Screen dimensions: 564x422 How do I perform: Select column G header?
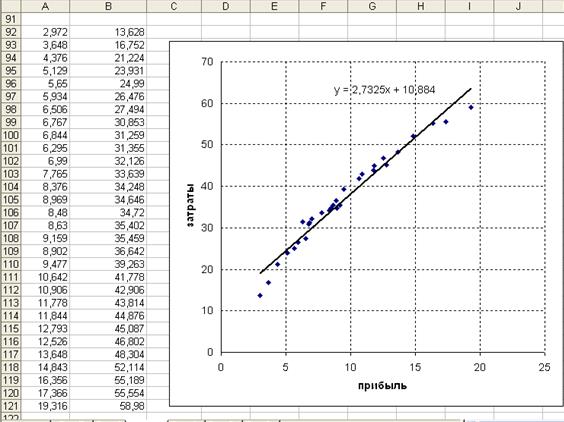click(x=372, y=6)
